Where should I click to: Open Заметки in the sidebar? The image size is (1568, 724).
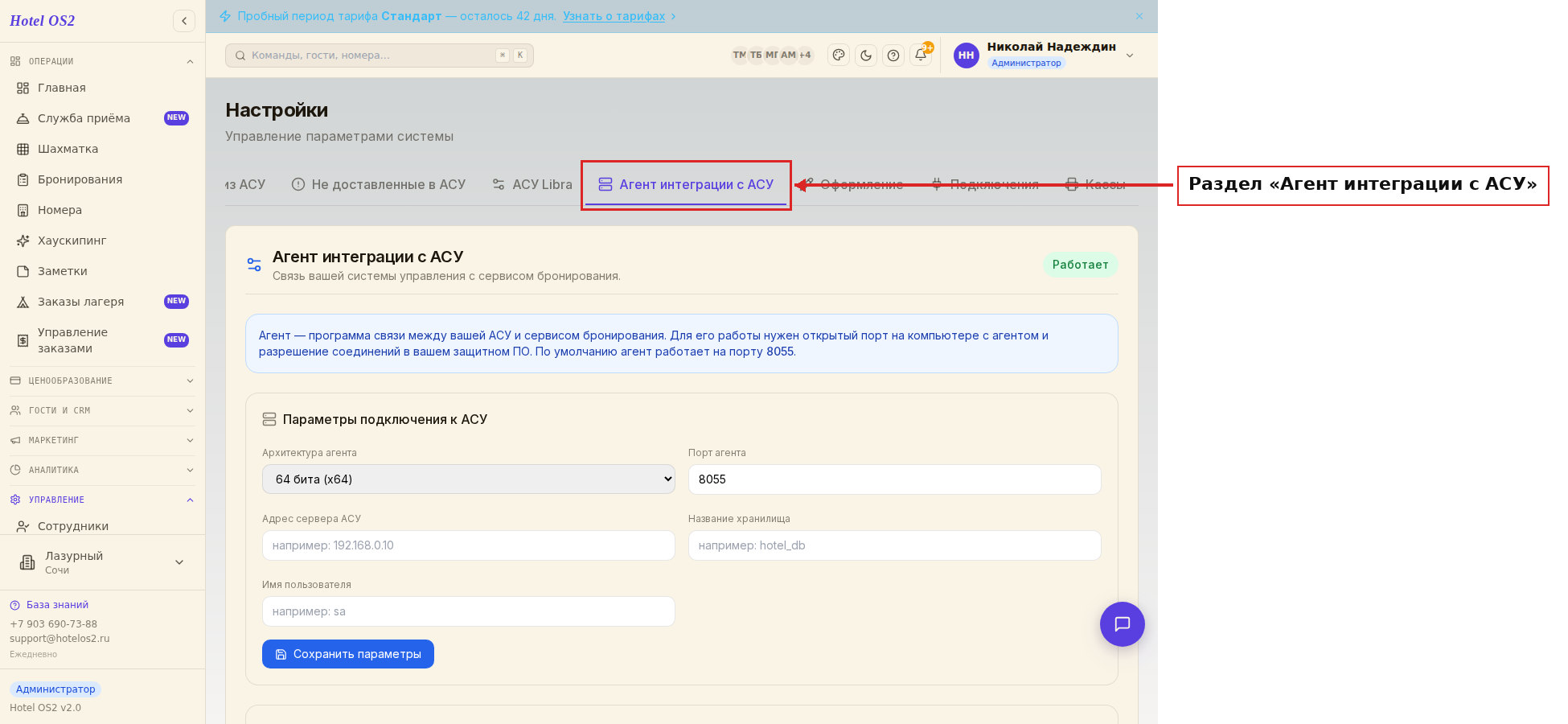102,271
